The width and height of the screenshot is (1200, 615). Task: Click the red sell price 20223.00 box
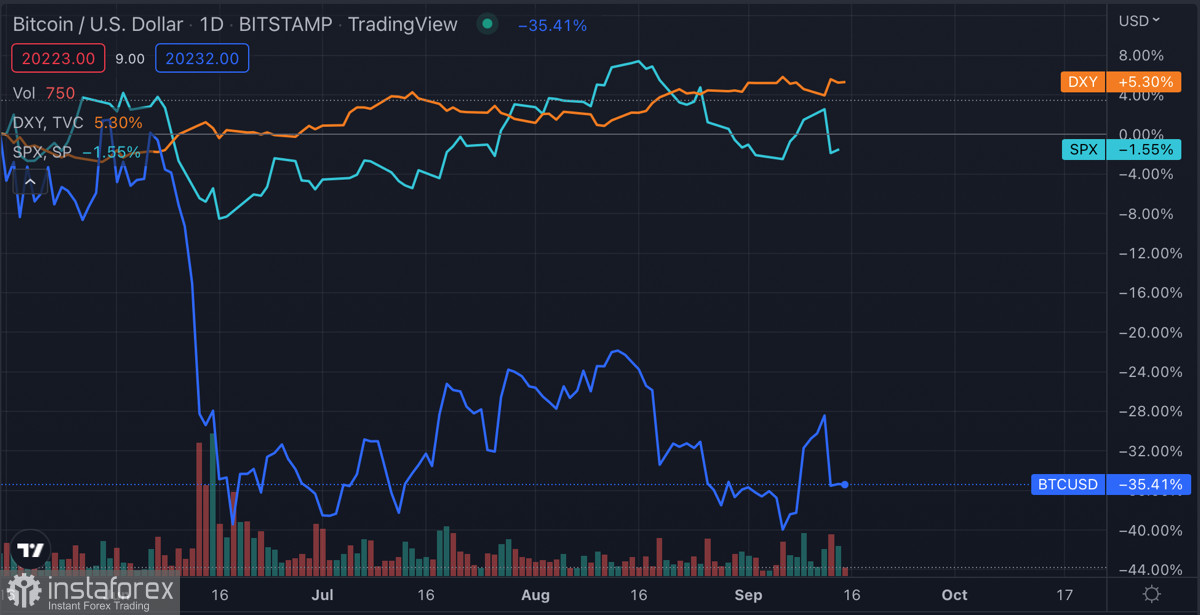point(58,59)
